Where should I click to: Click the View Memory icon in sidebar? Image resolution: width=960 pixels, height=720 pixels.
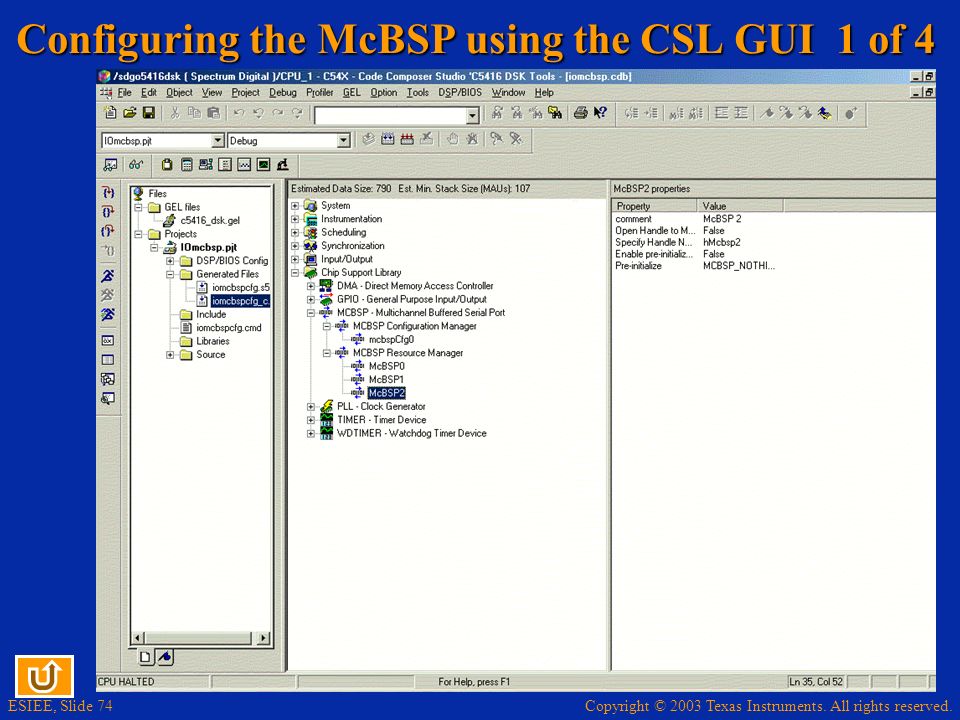coord(108,360)
